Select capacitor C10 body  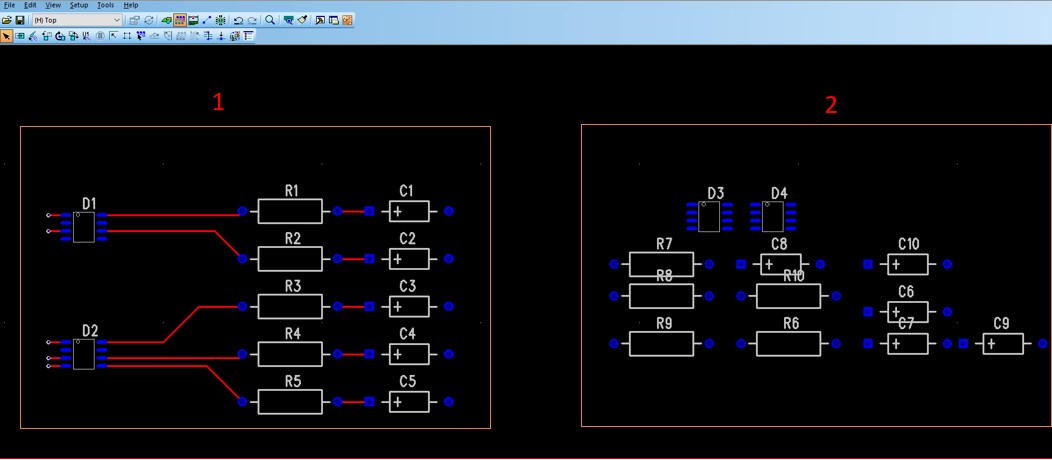click(x=908, y=264)
